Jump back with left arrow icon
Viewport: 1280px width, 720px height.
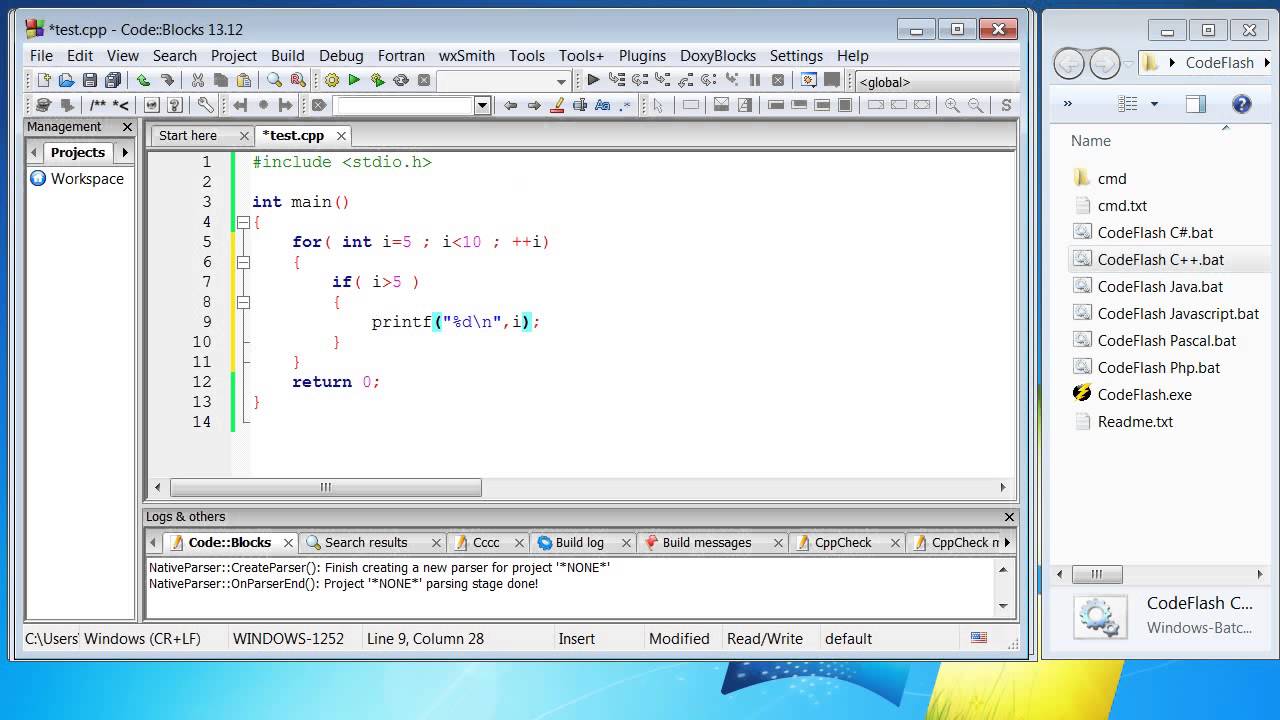point(240,105)
